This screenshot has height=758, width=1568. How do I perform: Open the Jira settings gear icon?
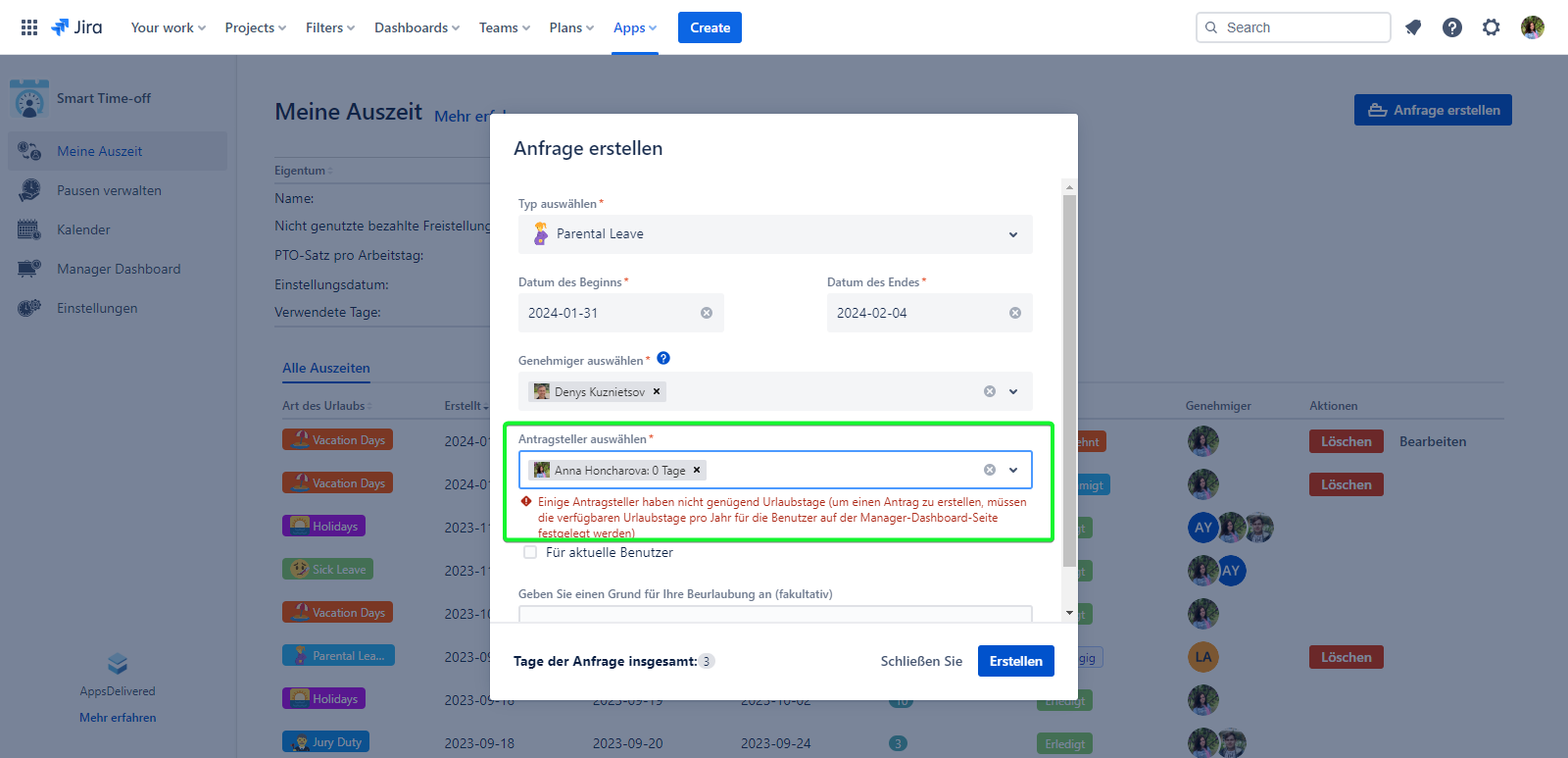click(1492, 27)
